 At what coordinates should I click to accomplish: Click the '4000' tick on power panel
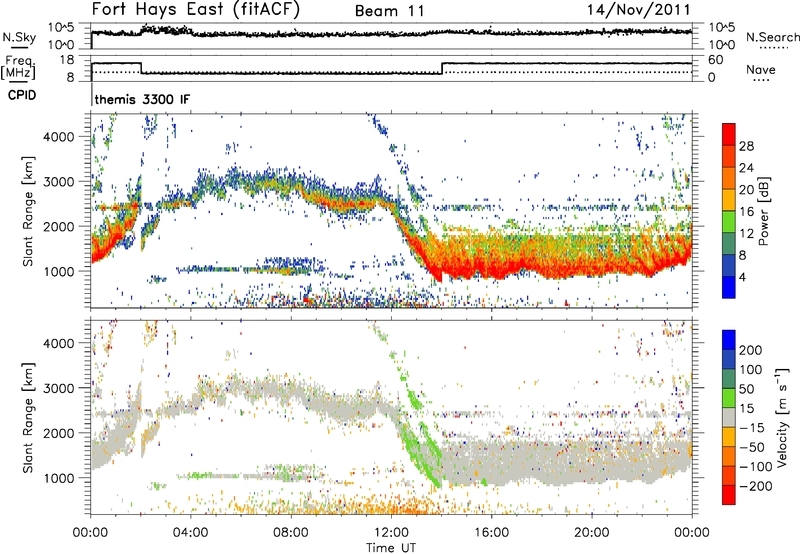tap(58, 137)
